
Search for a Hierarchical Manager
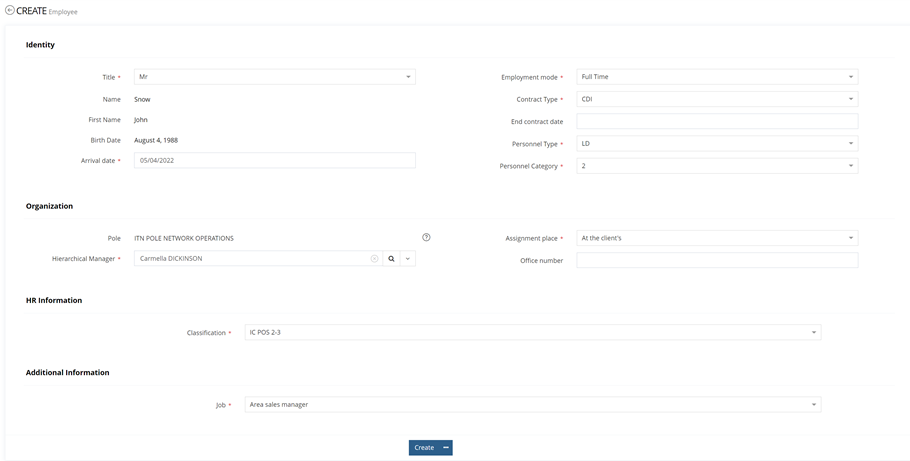(392, 258)
